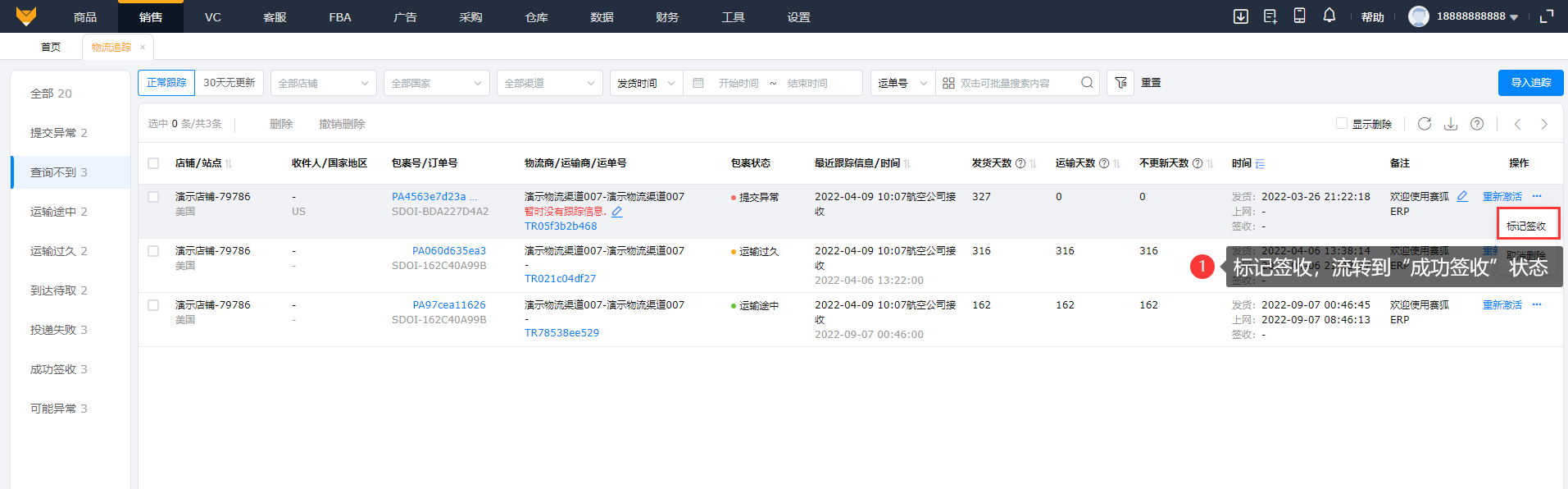Open the download center icon in header
Screen dimensions: 1568x489
coord(1241,16)
